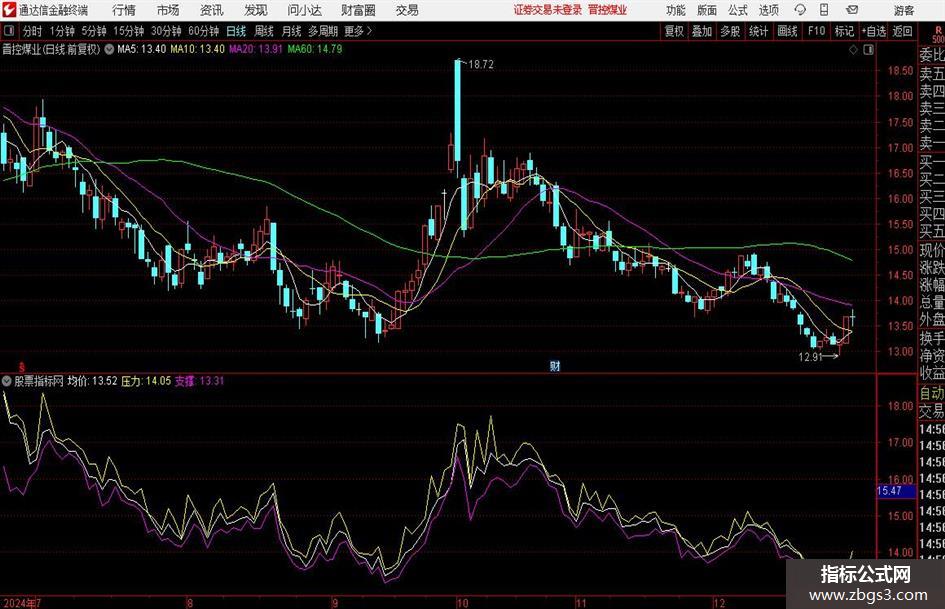Expand the 更多 periods list
The width and height of the screenshot is (945, 609).
(359, 31)
